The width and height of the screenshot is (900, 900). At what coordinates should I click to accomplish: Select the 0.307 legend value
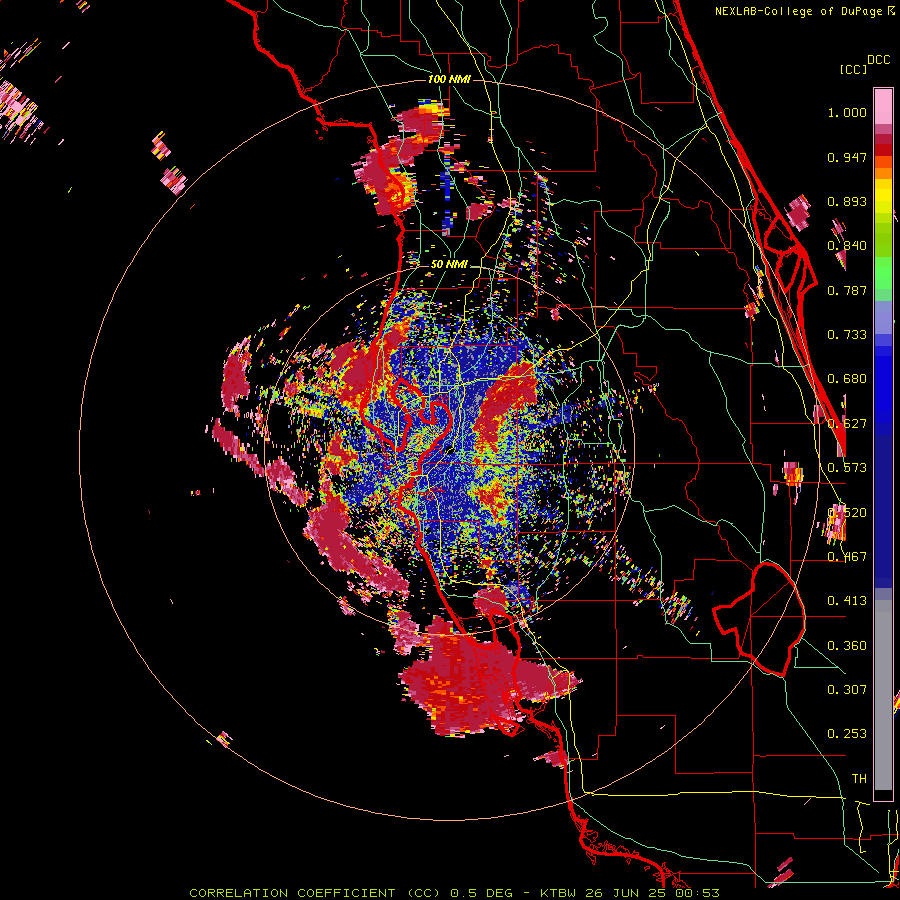coord(847,690)
